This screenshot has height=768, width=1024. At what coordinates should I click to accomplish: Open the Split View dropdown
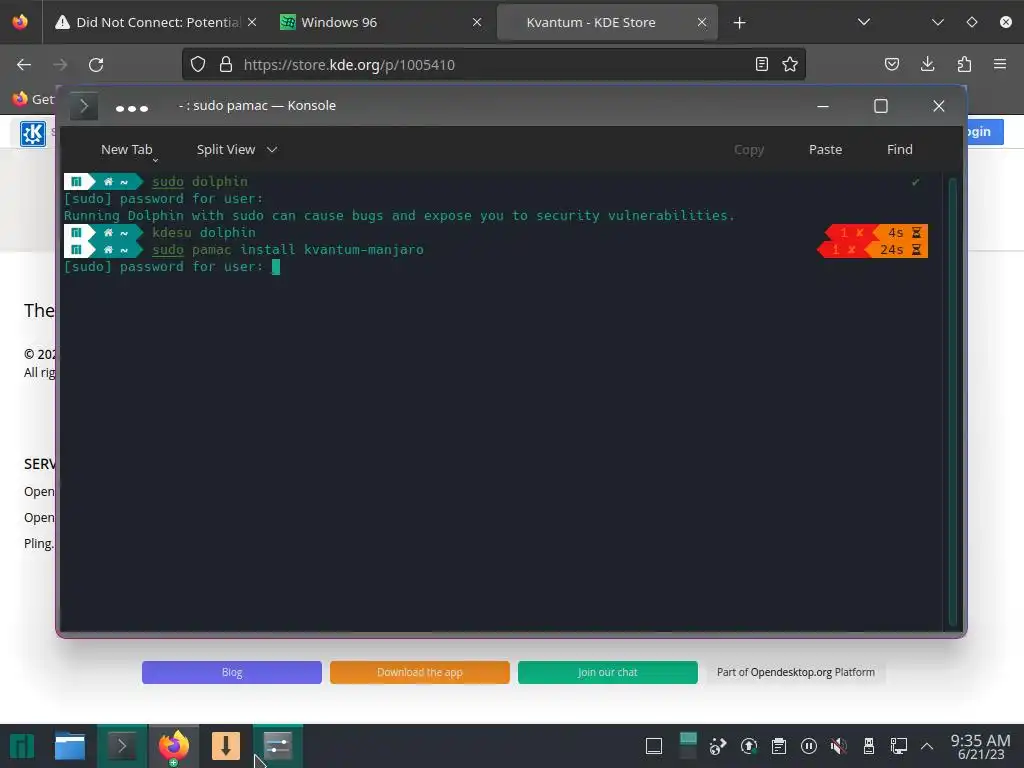(237, 150)
